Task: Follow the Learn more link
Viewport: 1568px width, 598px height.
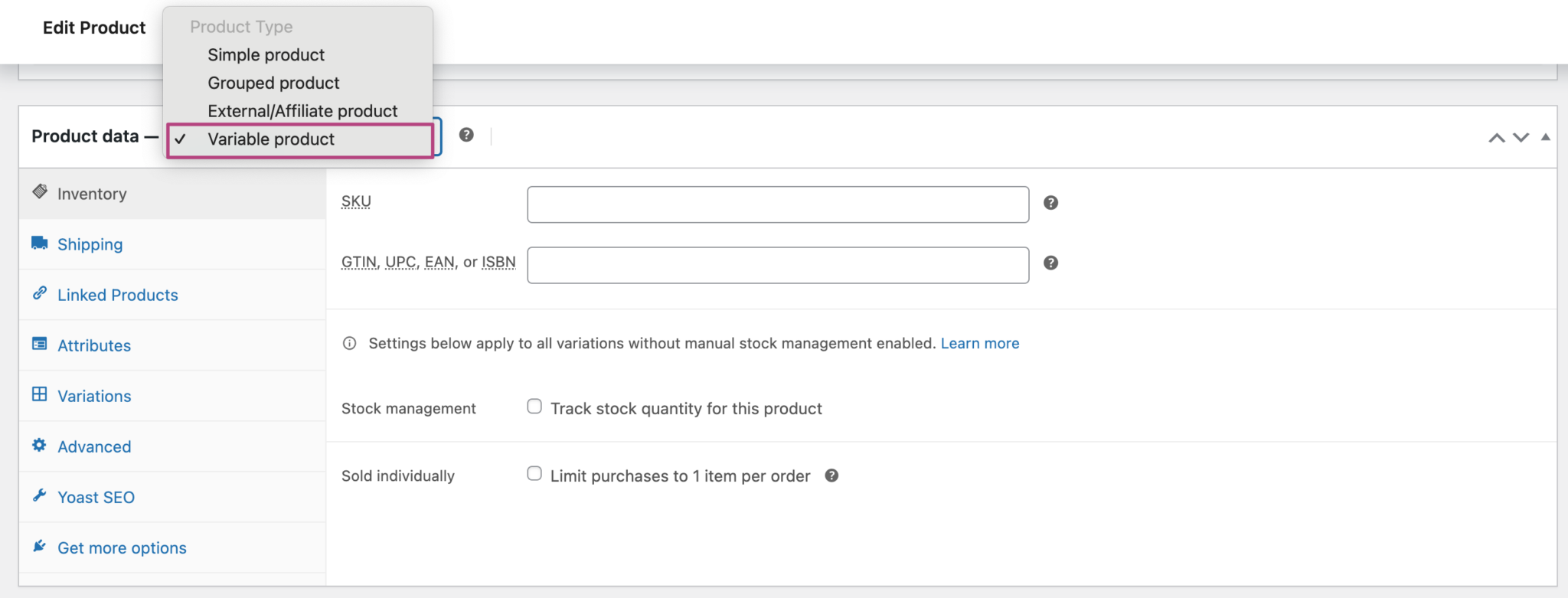Action: pos(980,343)
